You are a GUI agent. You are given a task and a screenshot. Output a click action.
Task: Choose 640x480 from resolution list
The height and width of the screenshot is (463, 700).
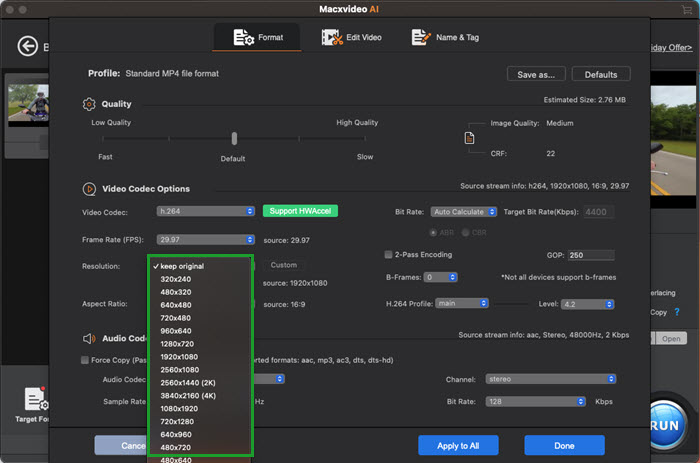tap(200, 305)
